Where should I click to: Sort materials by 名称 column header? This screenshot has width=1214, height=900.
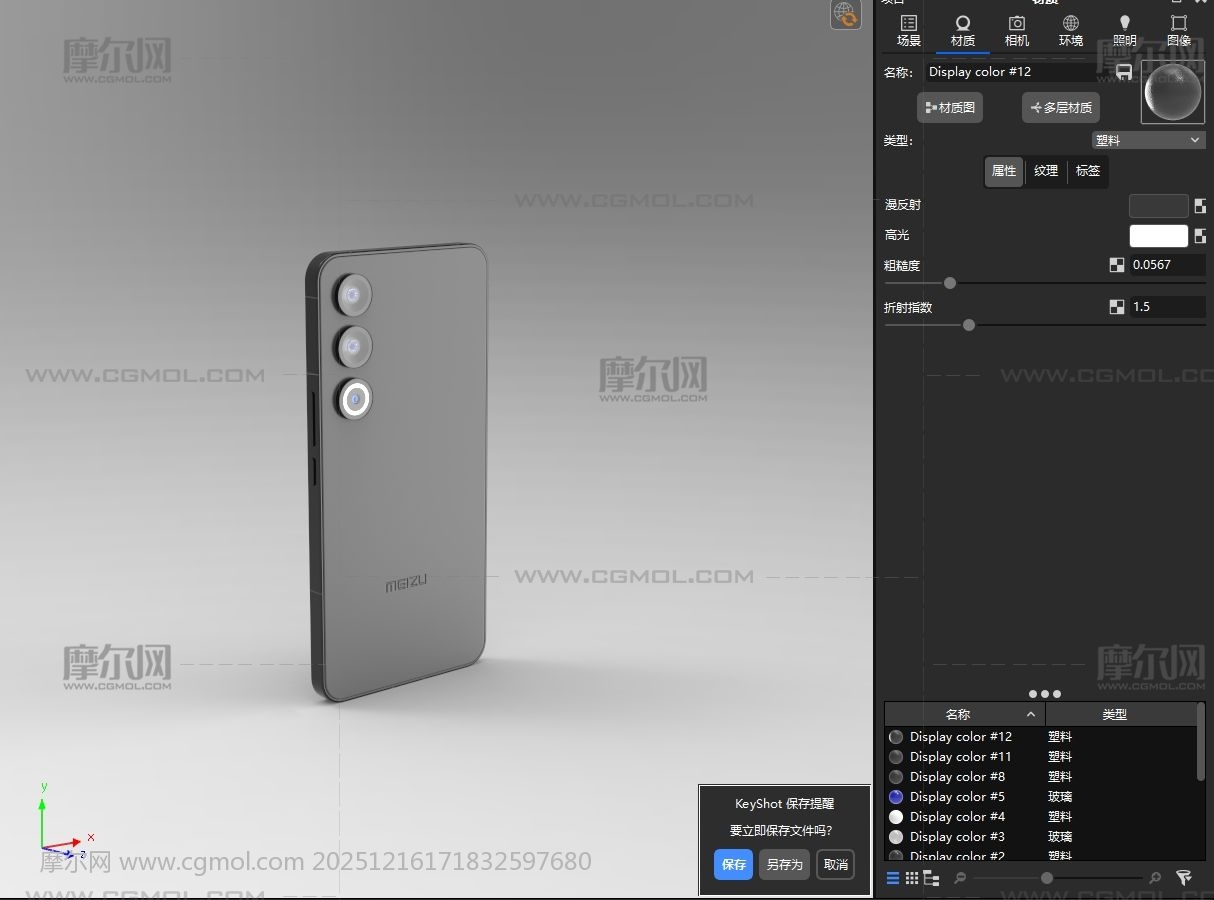[958, 714]
